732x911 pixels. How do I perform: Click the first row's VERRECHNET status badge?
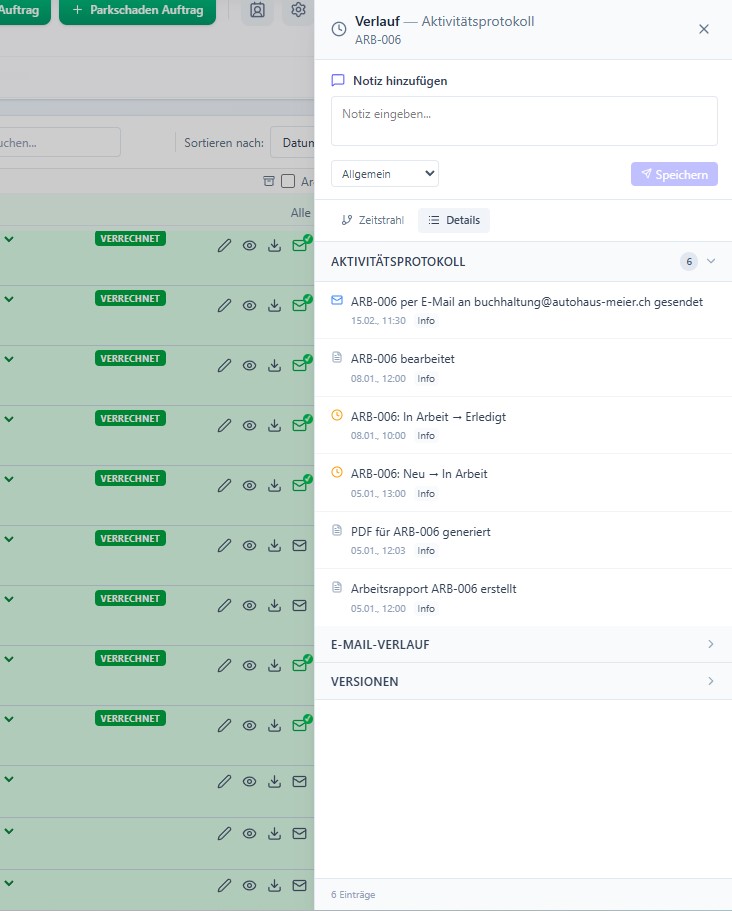click(130, 239)
